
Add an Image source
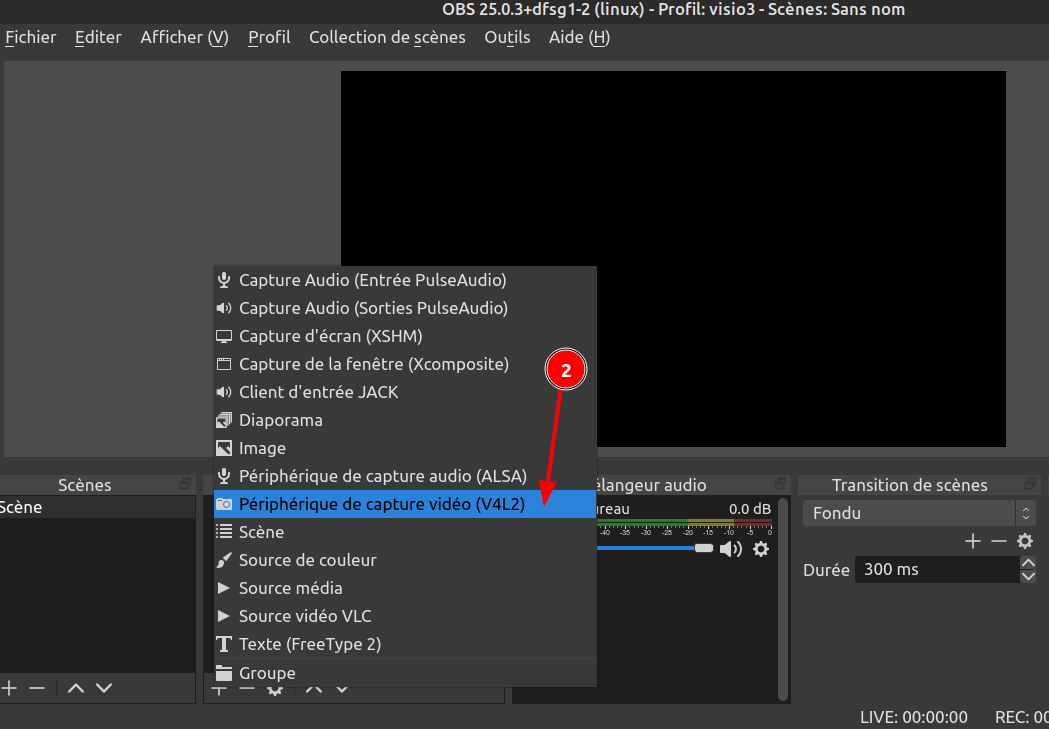(x=405, y=449)
